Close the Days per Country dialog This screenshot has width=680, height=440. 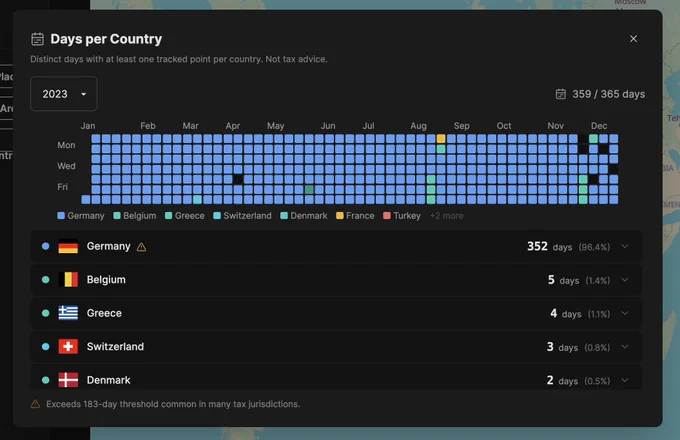point(633,39)
